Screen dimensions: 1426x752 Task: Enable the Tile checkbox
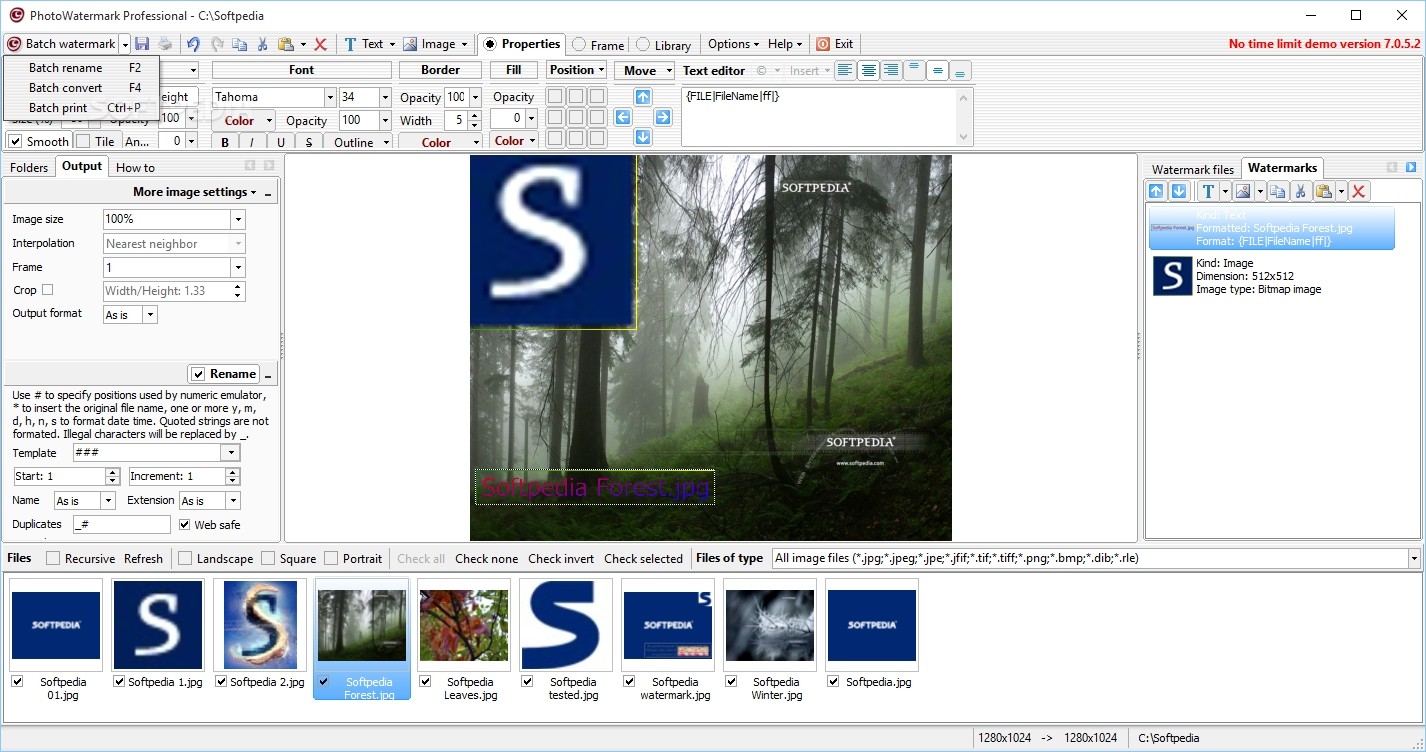click(83, 142)
